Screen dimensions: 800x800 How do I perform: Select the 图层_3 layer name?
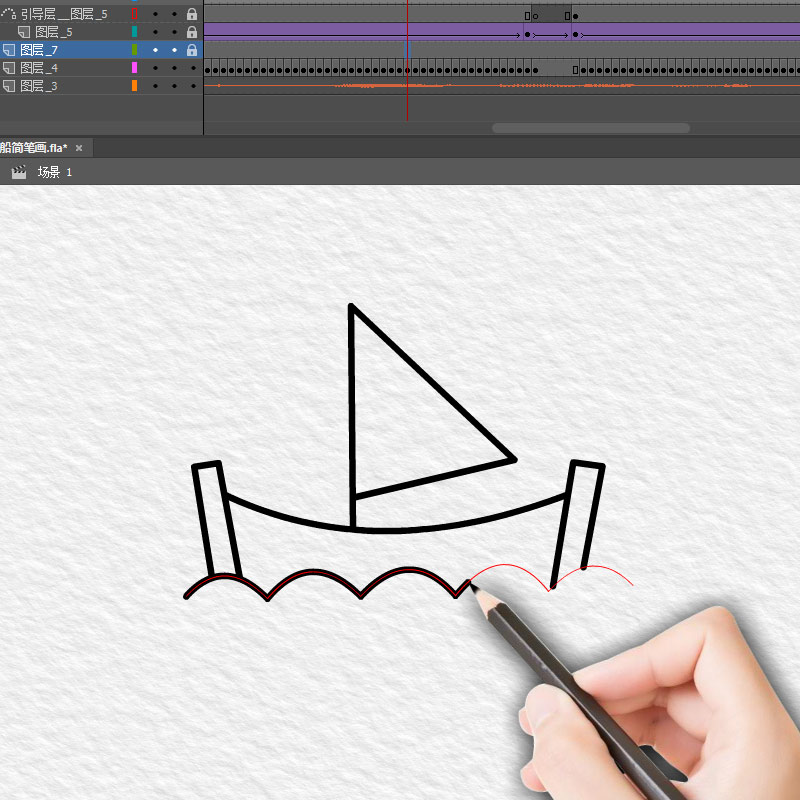[x=39, y=86]
